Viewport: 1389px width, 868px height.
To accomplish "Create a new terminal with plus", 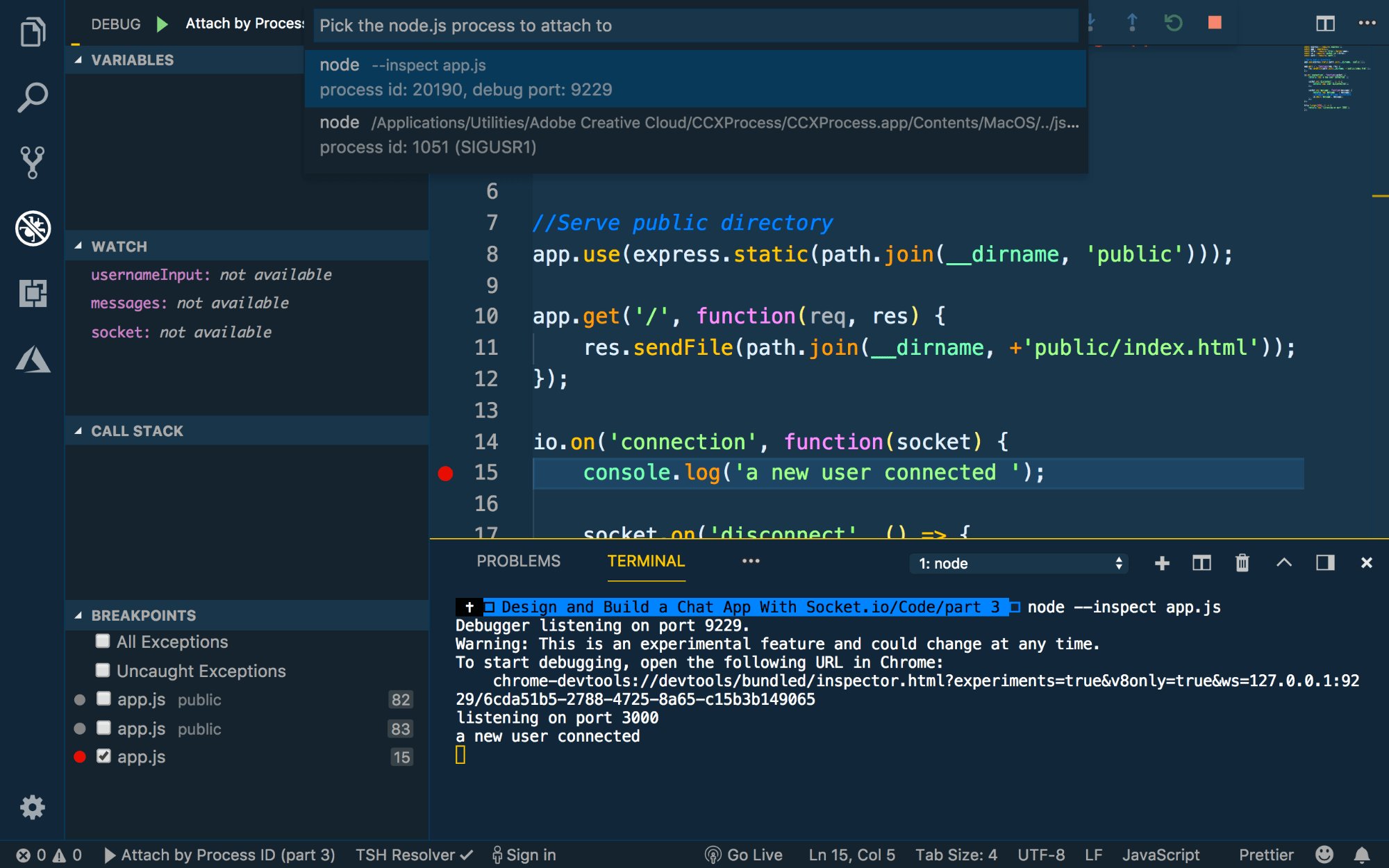I will click(1162, 563).
